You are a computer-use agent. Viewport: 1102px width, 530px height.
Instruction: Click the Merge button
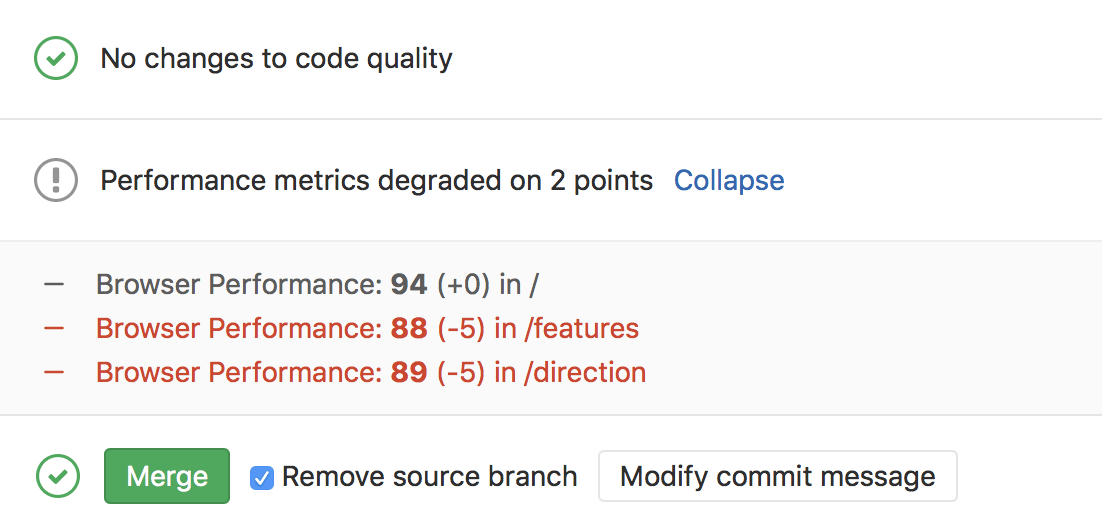167,476
